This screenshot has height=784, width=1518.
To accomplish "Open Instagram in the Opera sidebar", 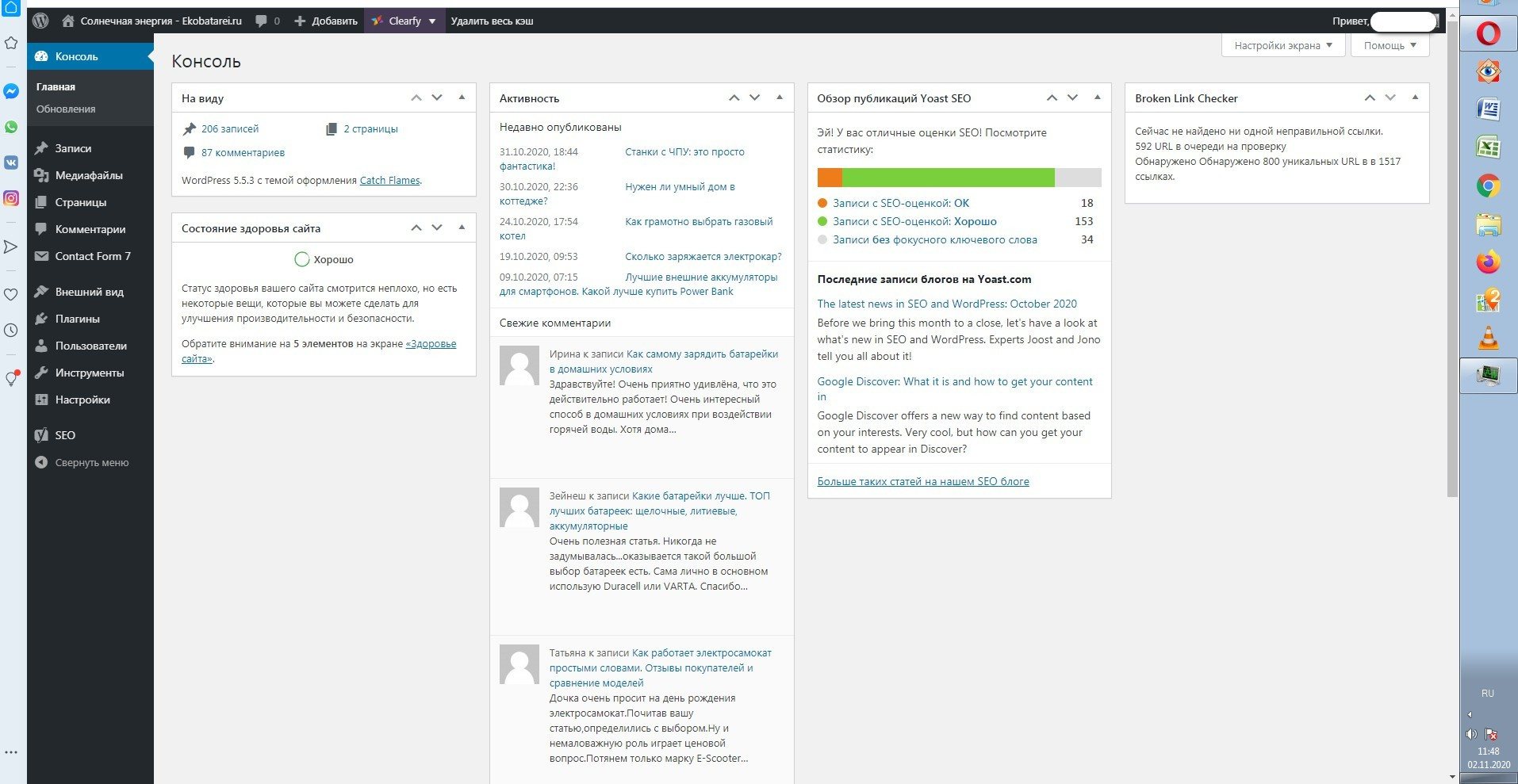I will pos(11,198).
